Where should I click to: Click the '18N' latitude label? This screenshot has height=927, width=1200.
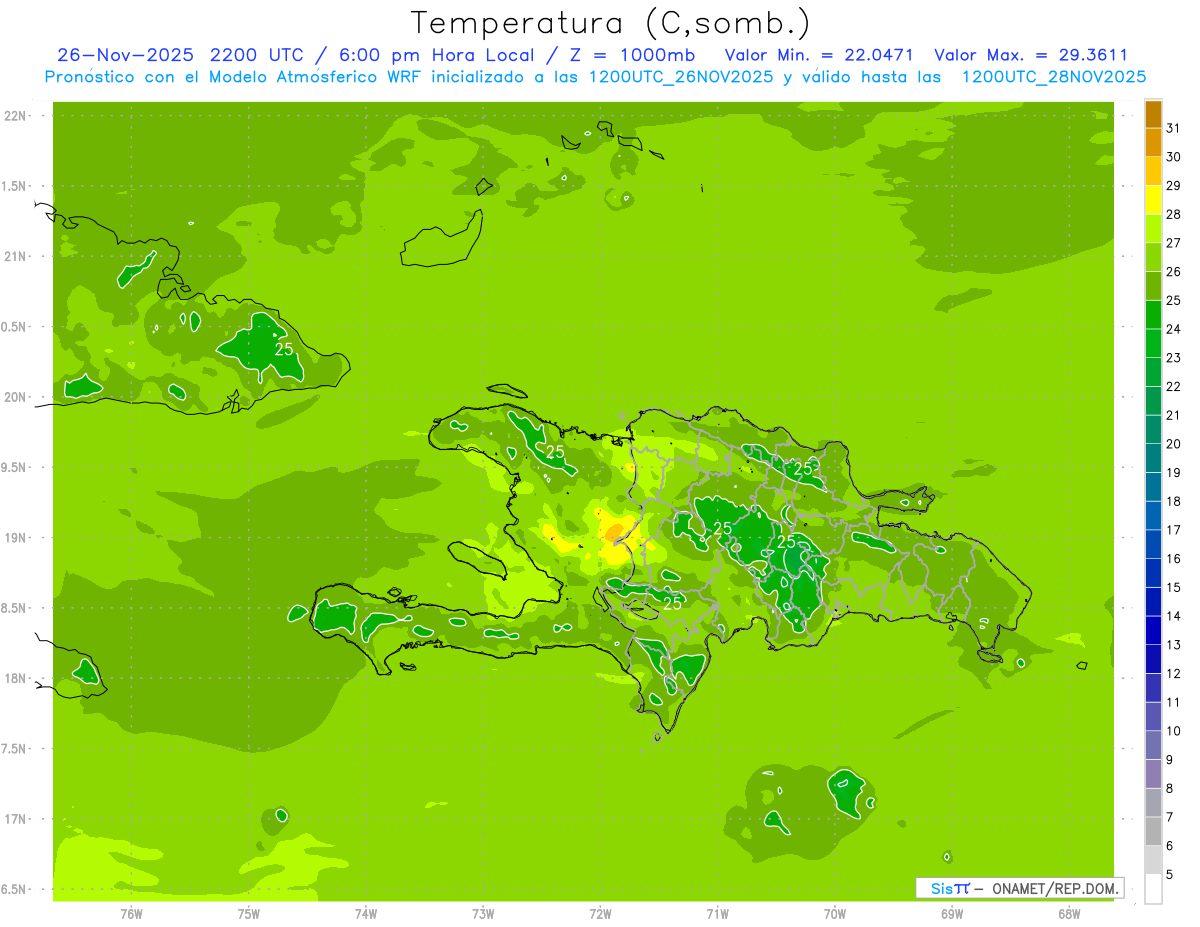[x=15, y=678]
